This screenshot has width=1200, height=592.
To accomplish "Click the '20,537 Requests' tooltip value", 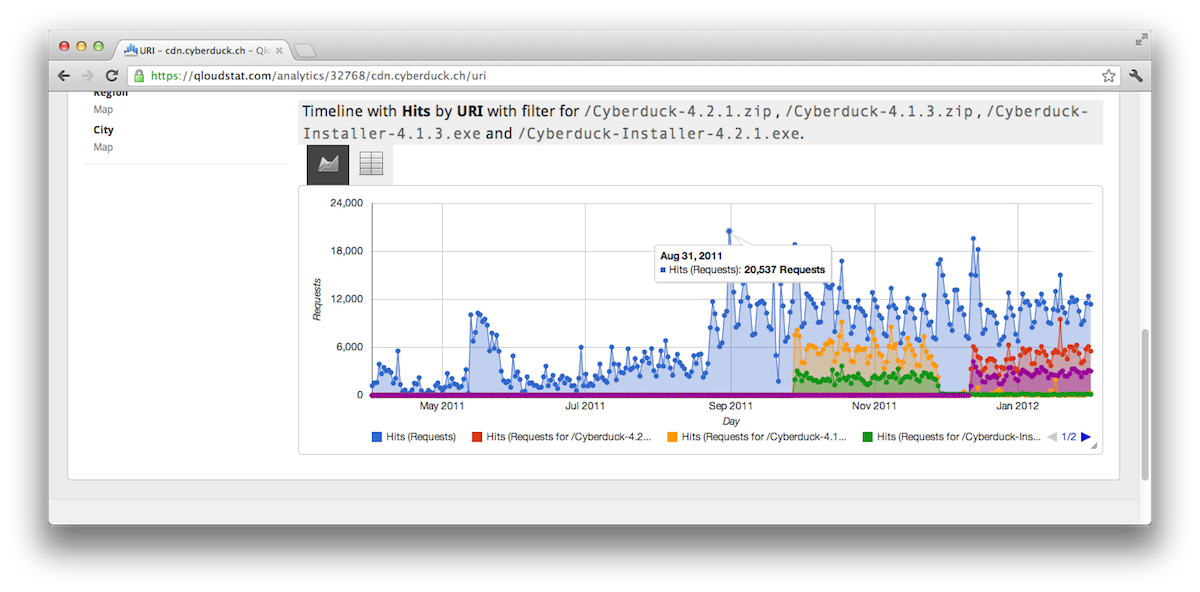I will pyautogui.click(x=785, y=270).
